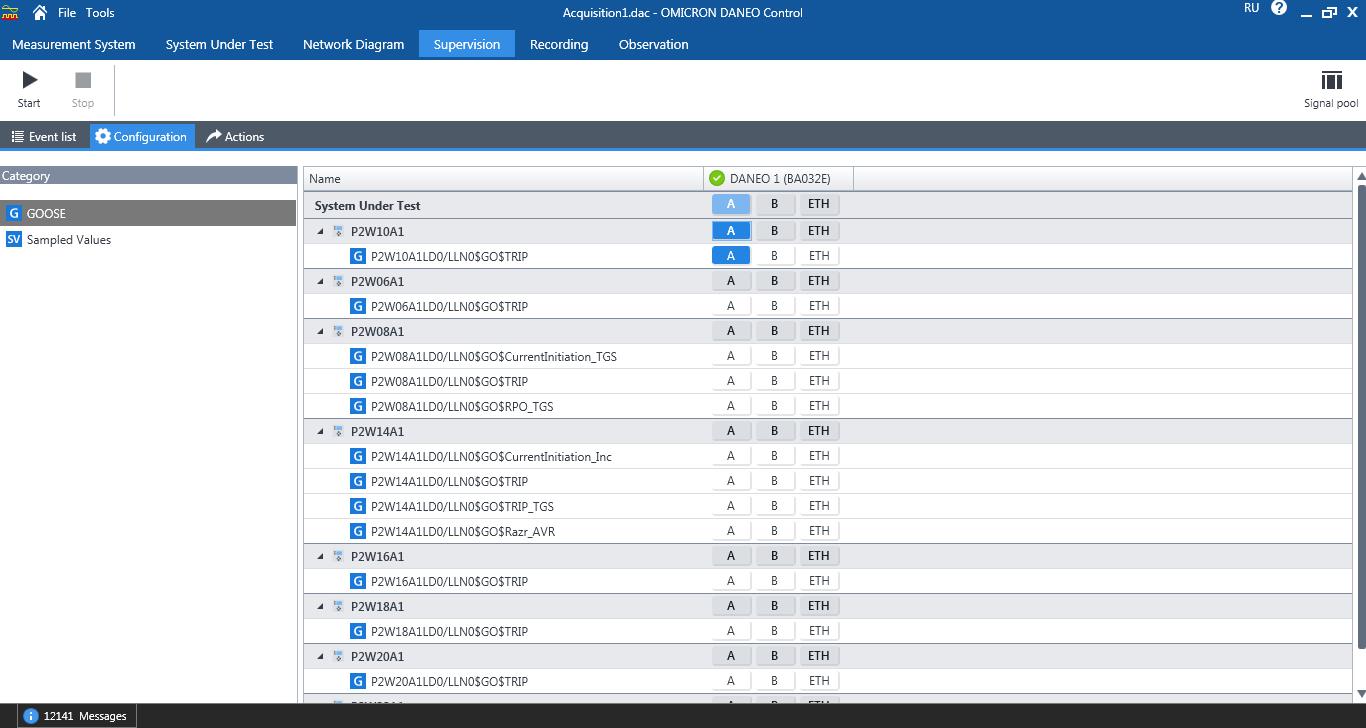This screenshot has height=728, width=1366.
Task: Collapse the P2W14A1 tree node
Action: (x=321, y=431)
